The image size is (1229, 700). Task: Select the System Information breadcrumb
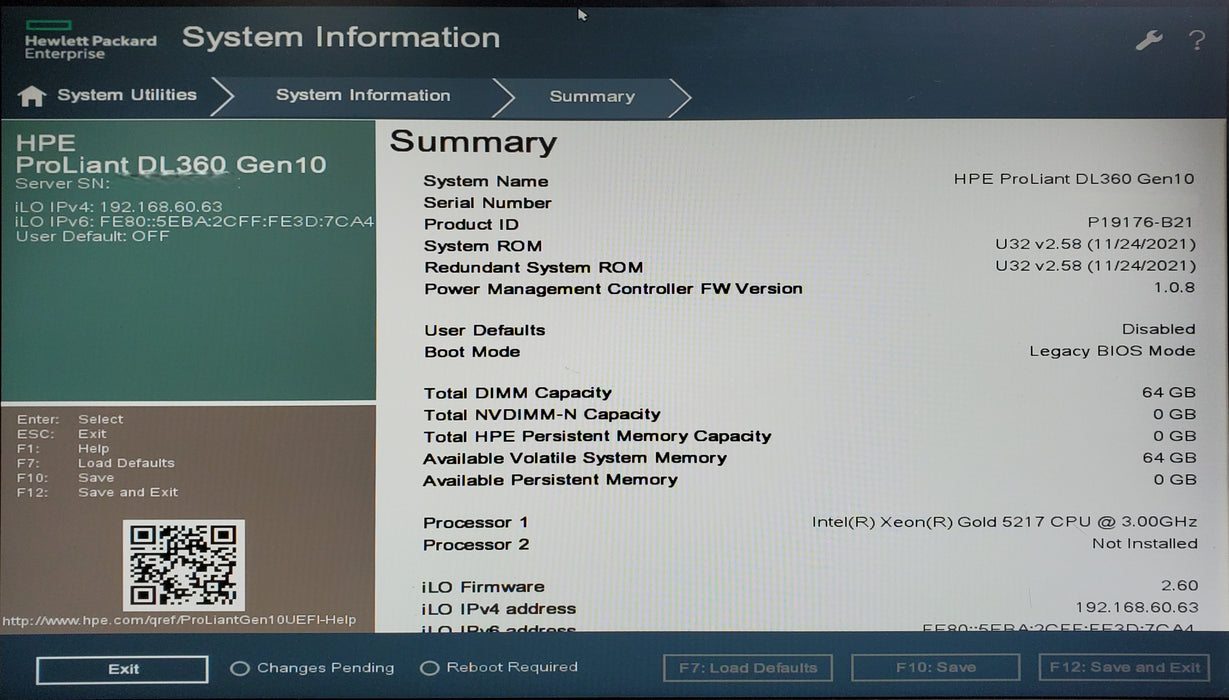363,95
